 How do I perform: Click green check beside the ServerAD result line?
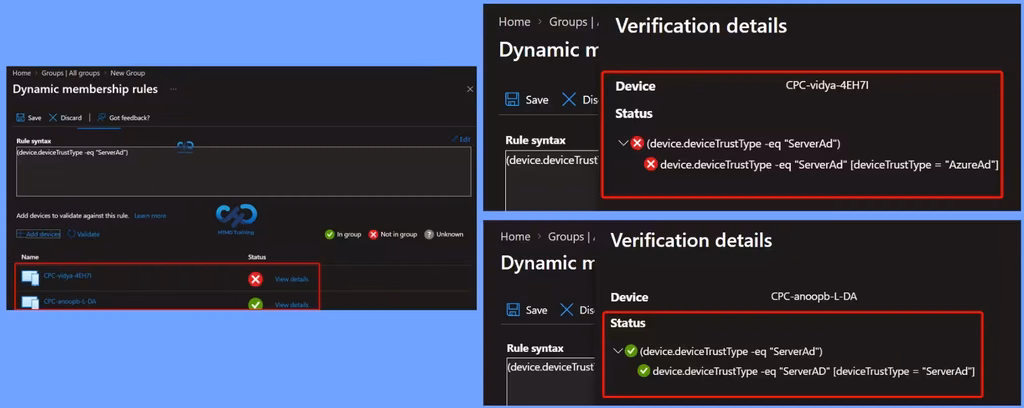[x=644, y=371]
